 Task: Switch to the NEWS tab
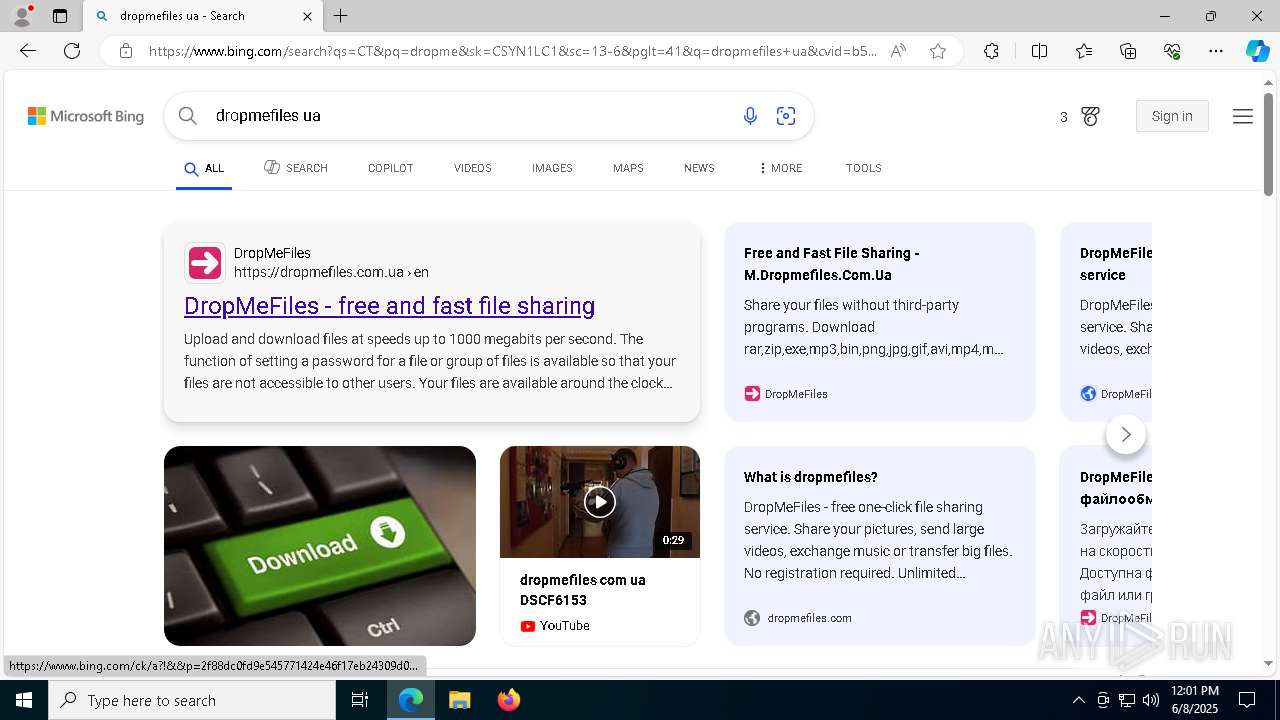coord(699,168)
